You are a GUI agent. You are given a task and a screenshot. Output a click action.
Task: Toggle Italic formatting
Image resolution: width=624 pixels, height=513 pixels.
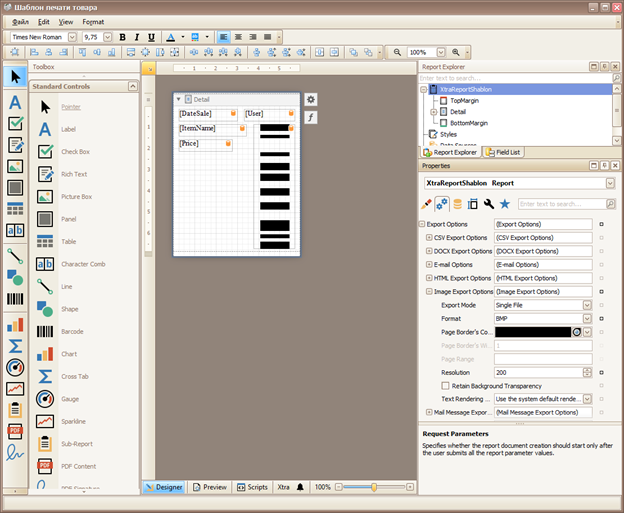[137, 37]
